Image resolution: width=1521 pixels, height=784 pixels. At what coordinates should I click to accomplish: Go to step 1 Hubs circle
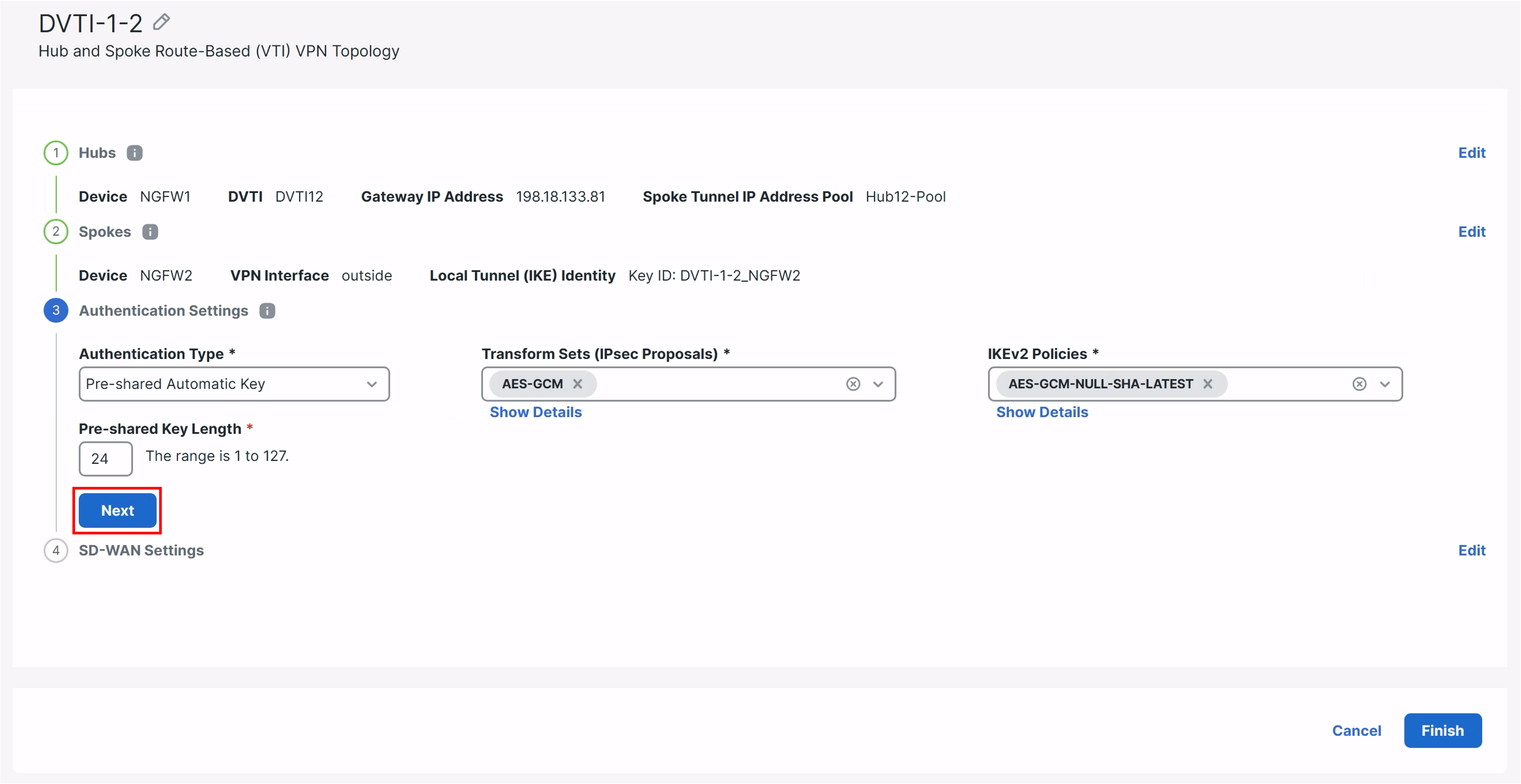point(56,153)
